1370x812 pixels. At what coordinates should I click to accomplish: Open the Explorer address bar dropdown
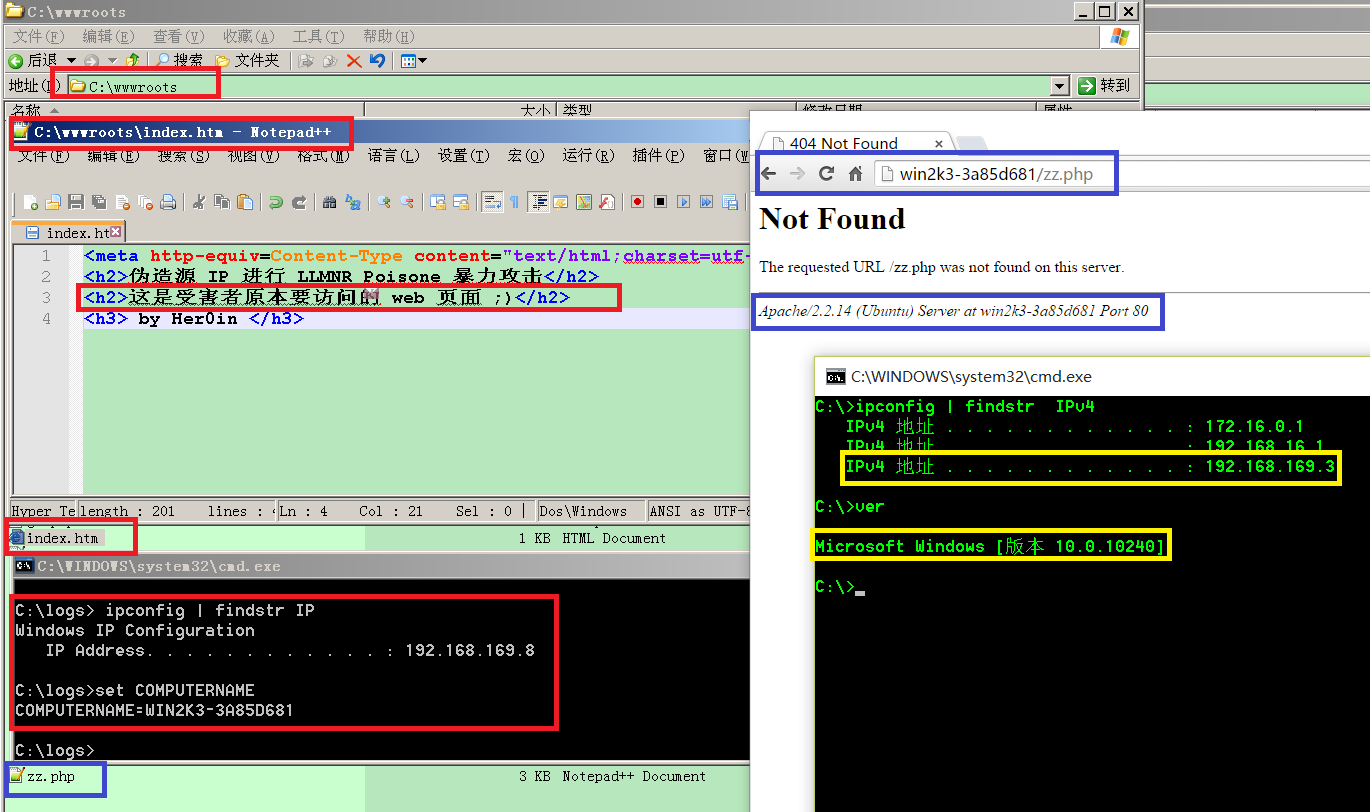point(1060,86)
